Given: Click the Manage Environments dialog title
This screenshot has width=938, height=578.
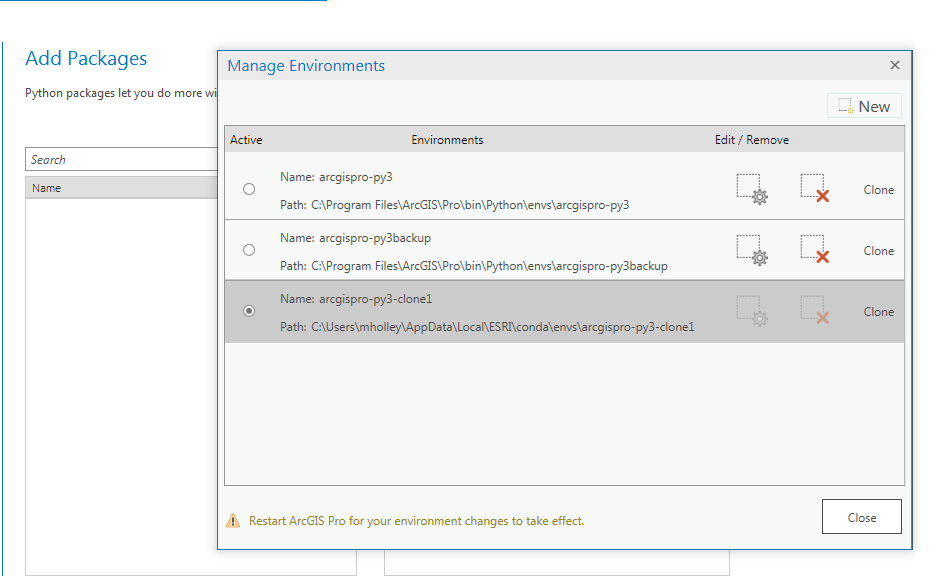Looking at the screenshot, I should pos(306,66).
